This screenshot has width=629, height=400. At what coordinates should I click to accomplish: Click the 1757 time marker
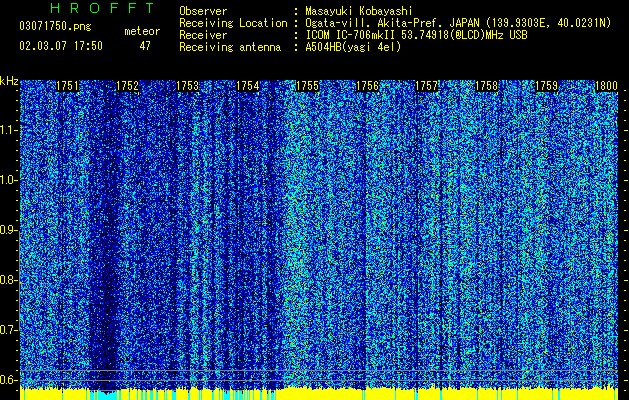(426, 86)
